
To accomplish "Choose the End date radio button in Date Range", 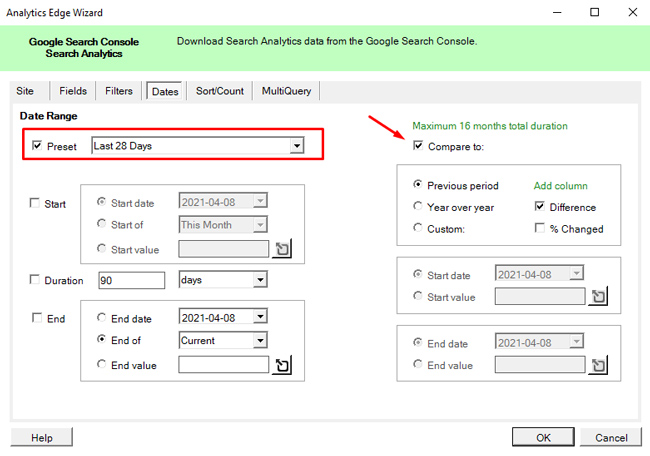I will click(x=102, y=318).
